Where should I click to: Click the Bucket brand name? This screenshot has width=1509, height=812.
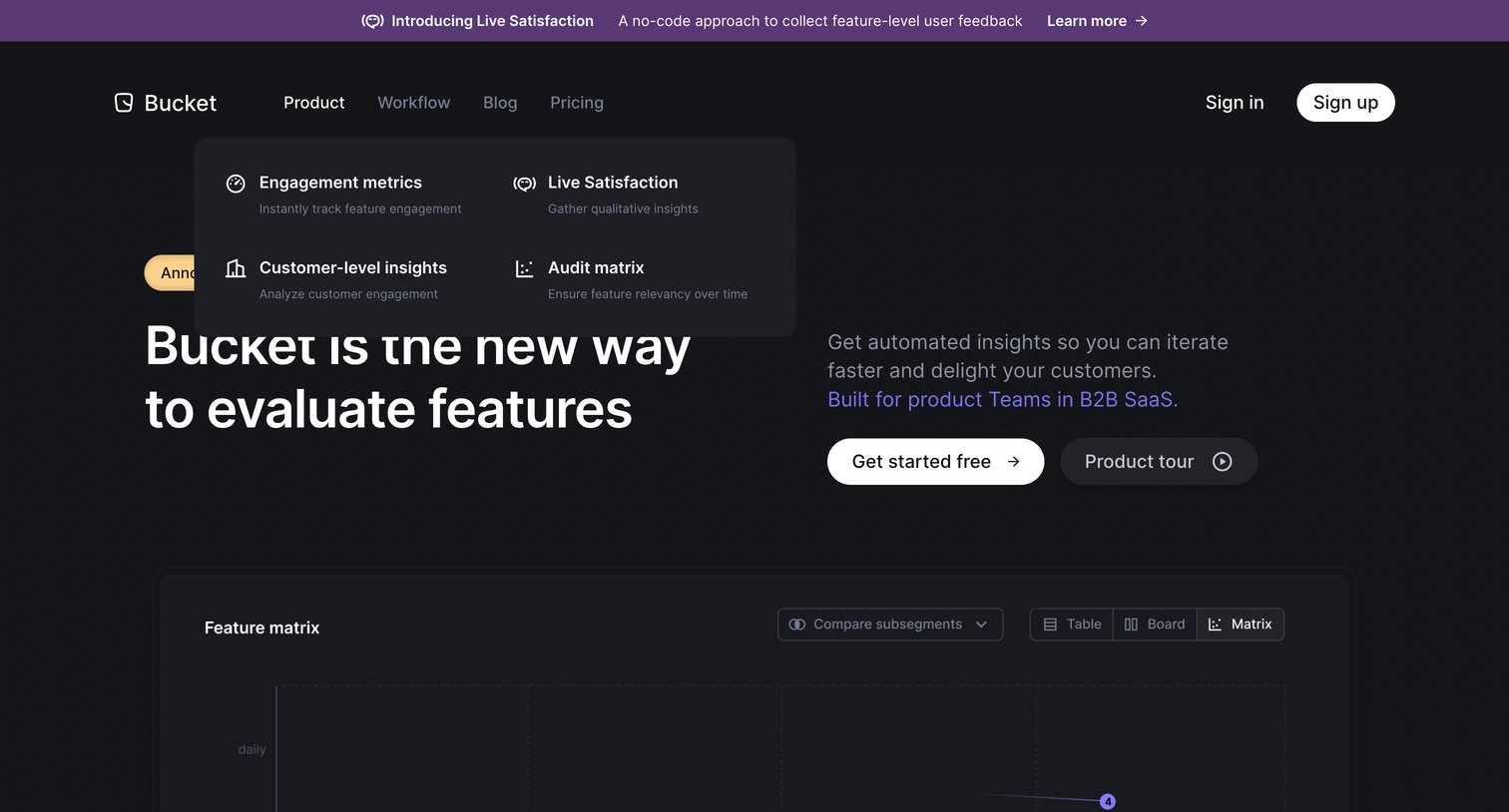coord(181,103)
